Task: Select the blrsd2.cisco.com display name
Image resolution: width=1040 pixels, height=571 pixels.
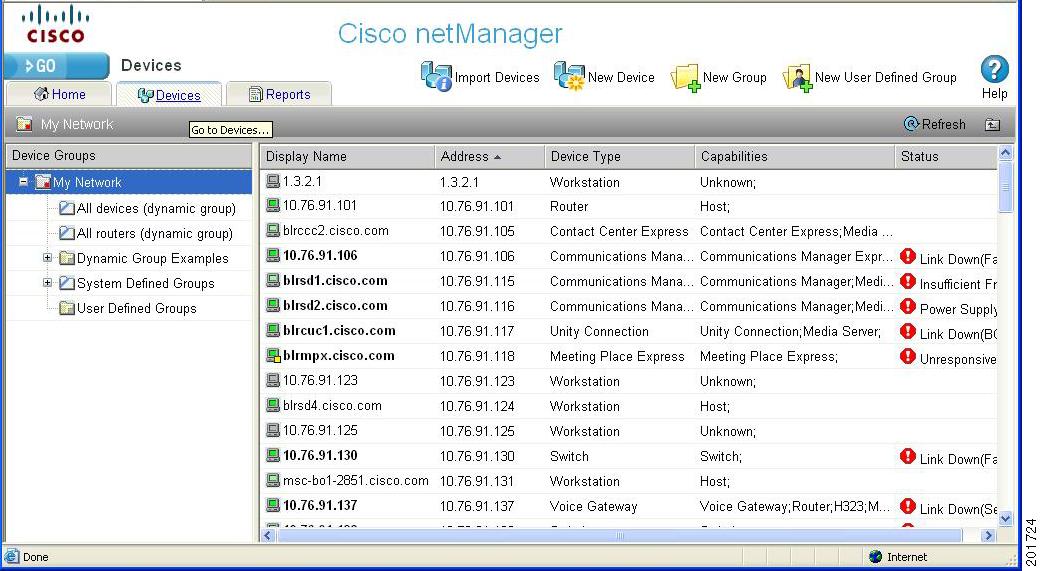Action: pos(335,306)
